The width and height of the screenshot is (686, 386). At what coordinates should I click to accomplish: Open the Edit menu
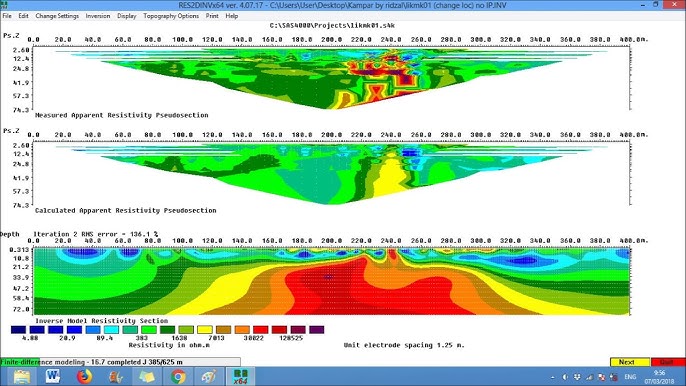tap(23, 16)
